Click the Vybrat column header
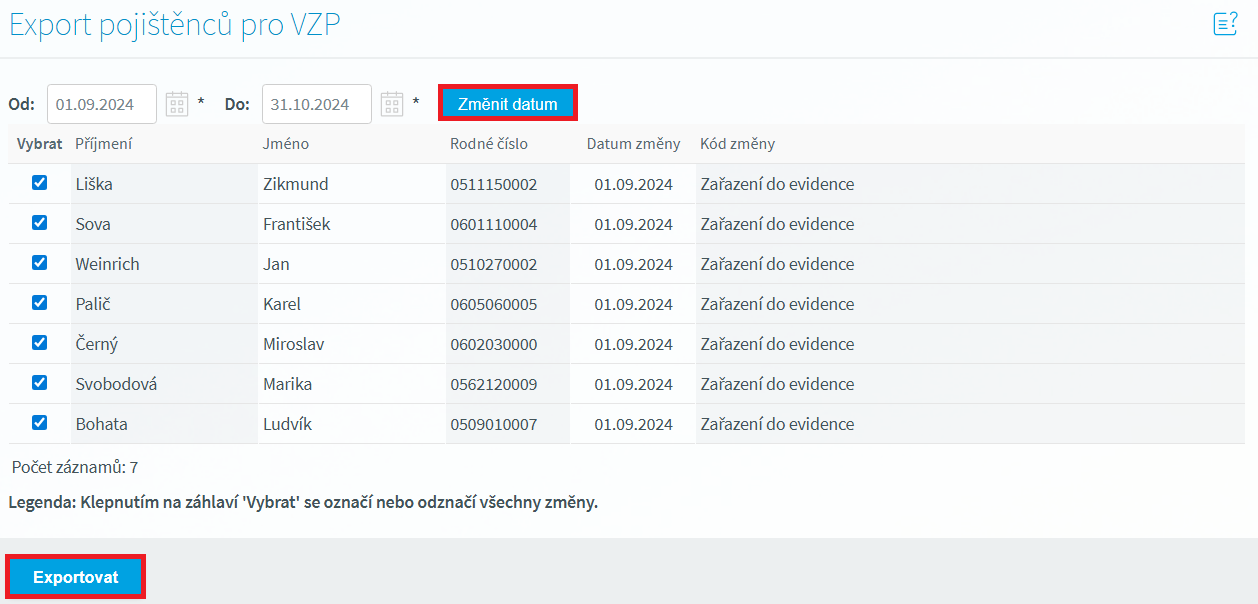Image resolution: width=1258 pixels, height=604 pixels. pos(39,144)
